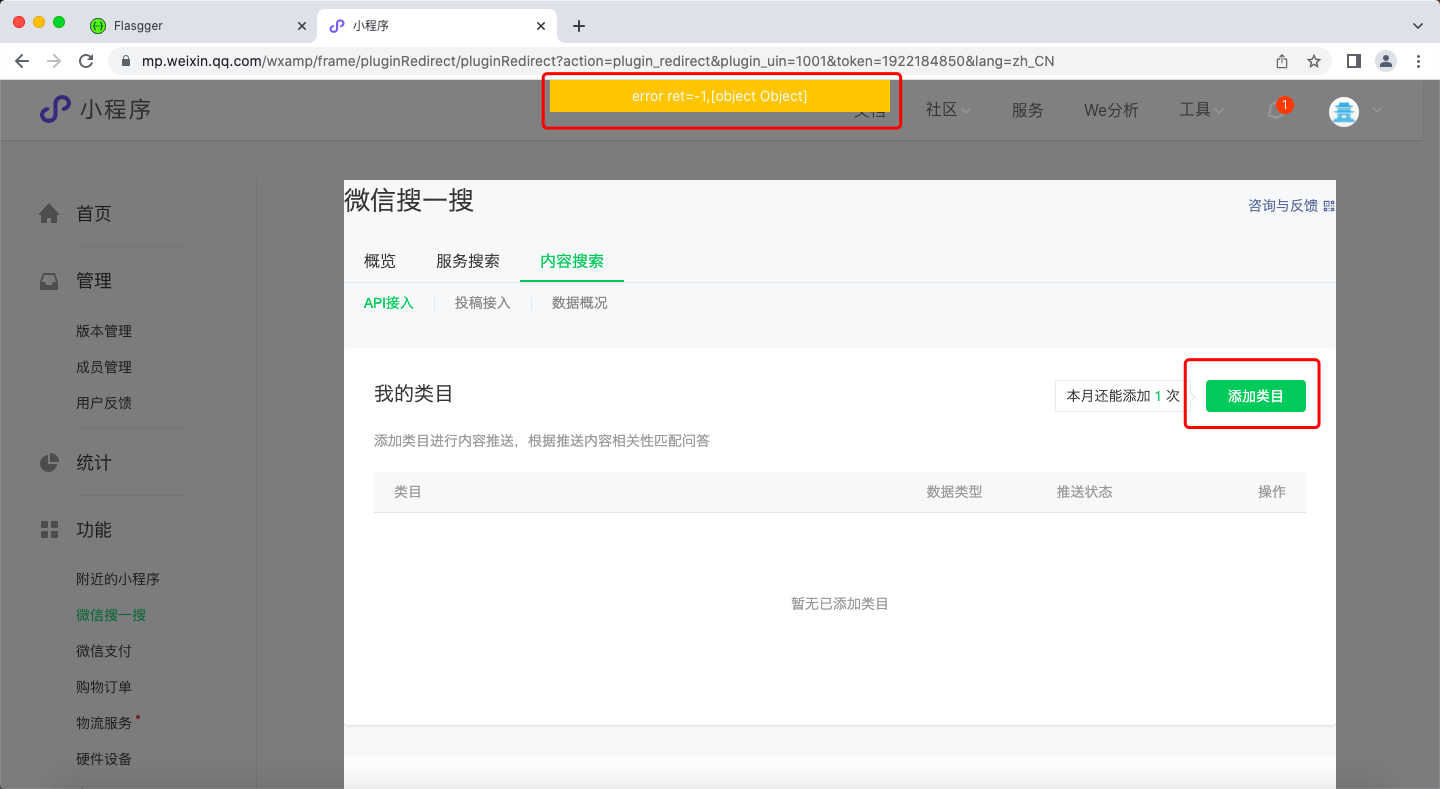Open 硬件设备 in the sidebar
Viewport: 1440px width, 789px height.
[x=104, y=759]
